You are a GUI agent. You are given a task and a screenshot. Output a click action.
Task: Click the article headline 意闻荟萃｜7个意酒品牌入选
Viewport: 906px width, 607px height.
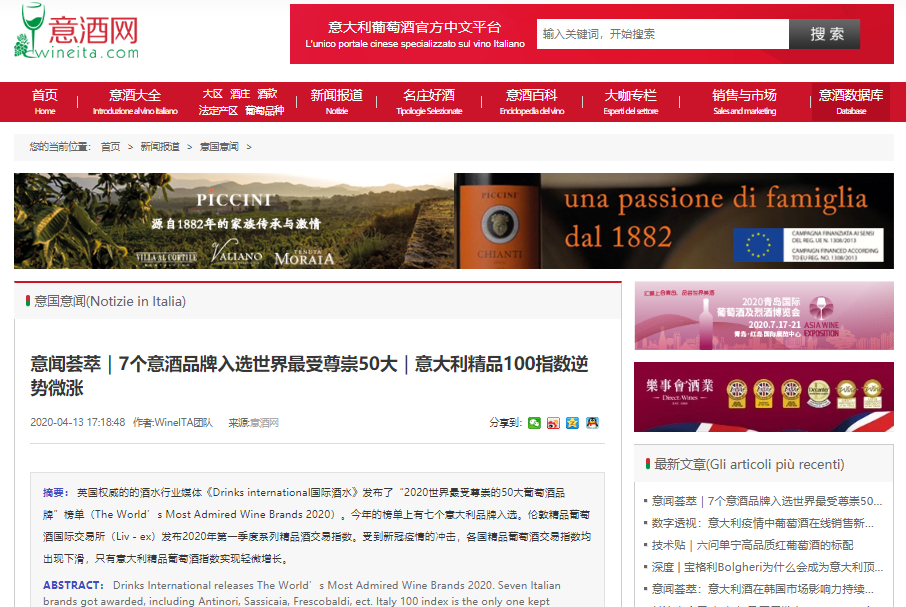click(x=309, y=375)
